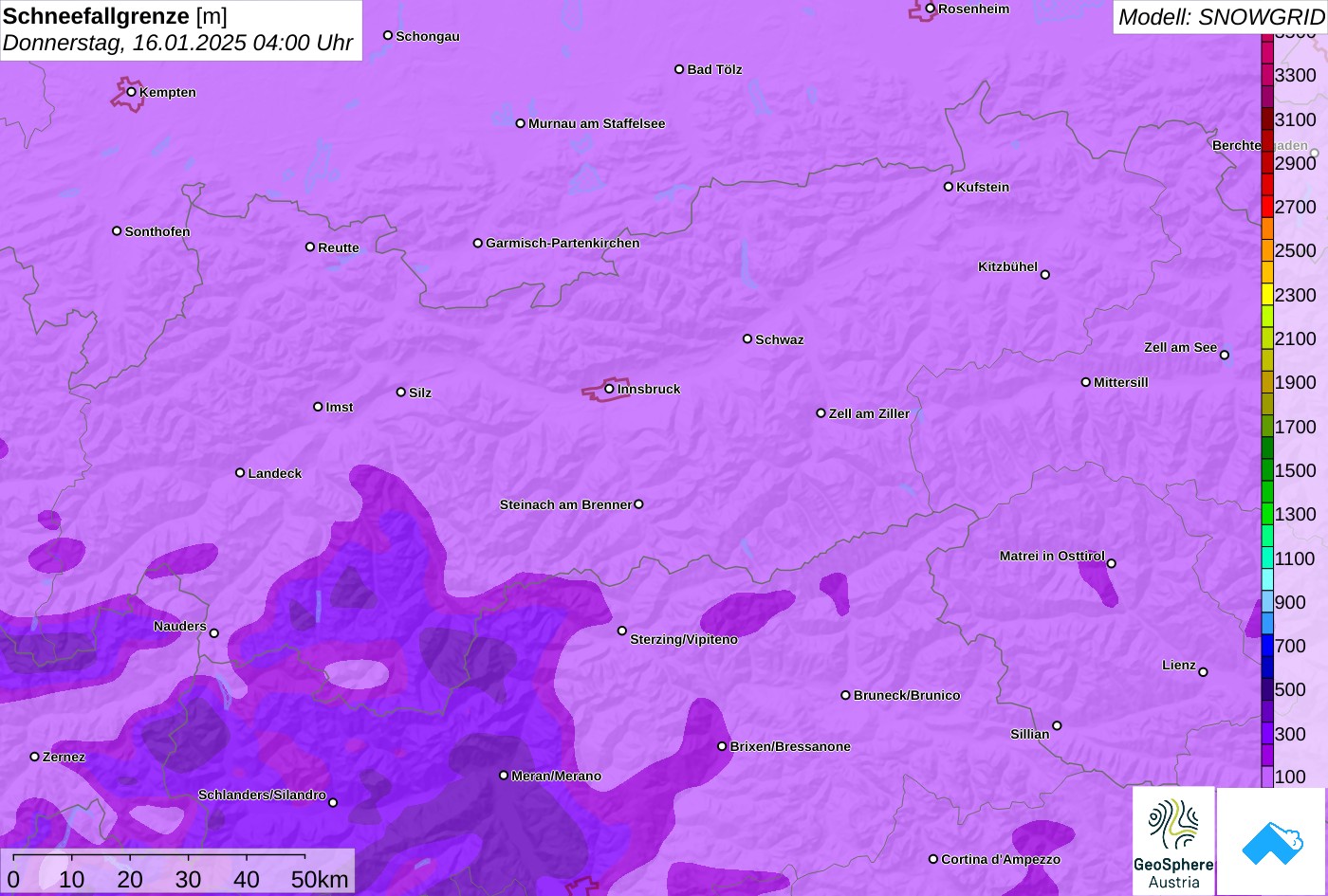
Task: Pick the olive swatch beside 1900 in legend
Action: [1267, 382]
